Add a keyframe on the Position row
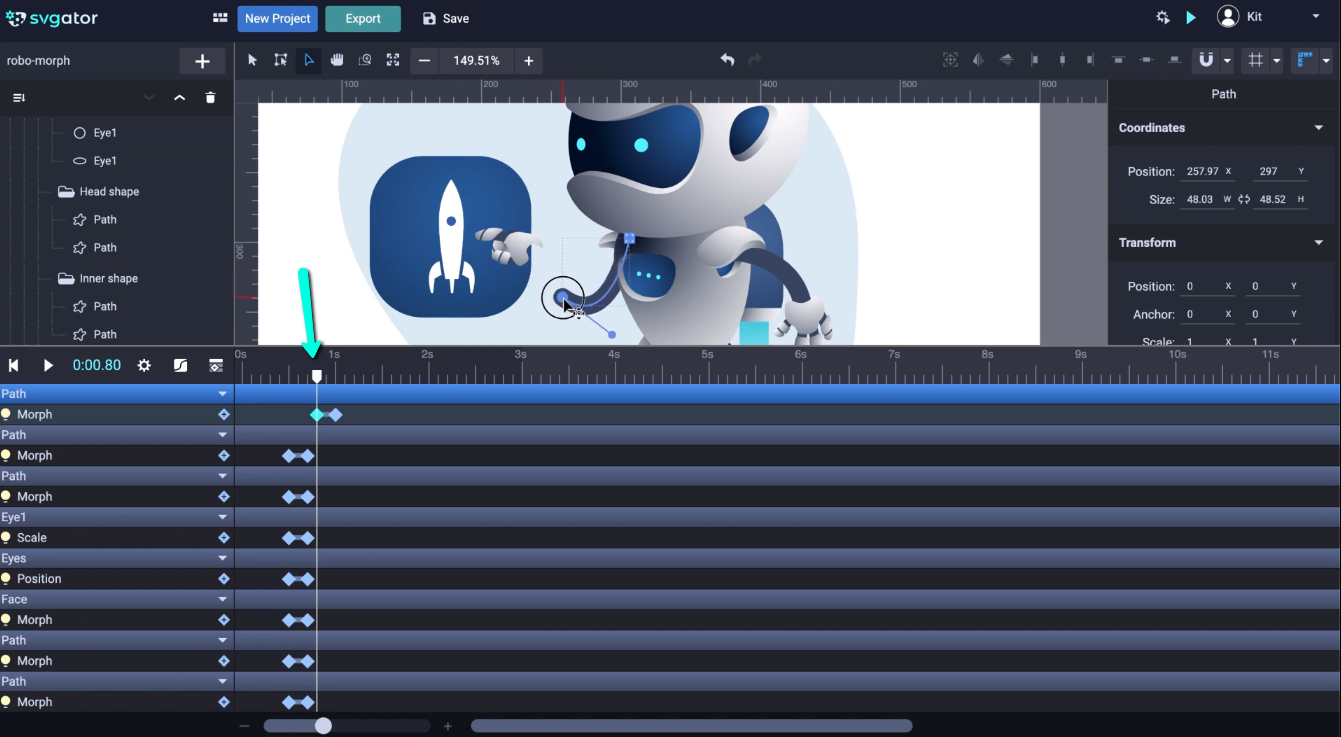The width and height of the screenshot is (1341, 737). point(224,579)
